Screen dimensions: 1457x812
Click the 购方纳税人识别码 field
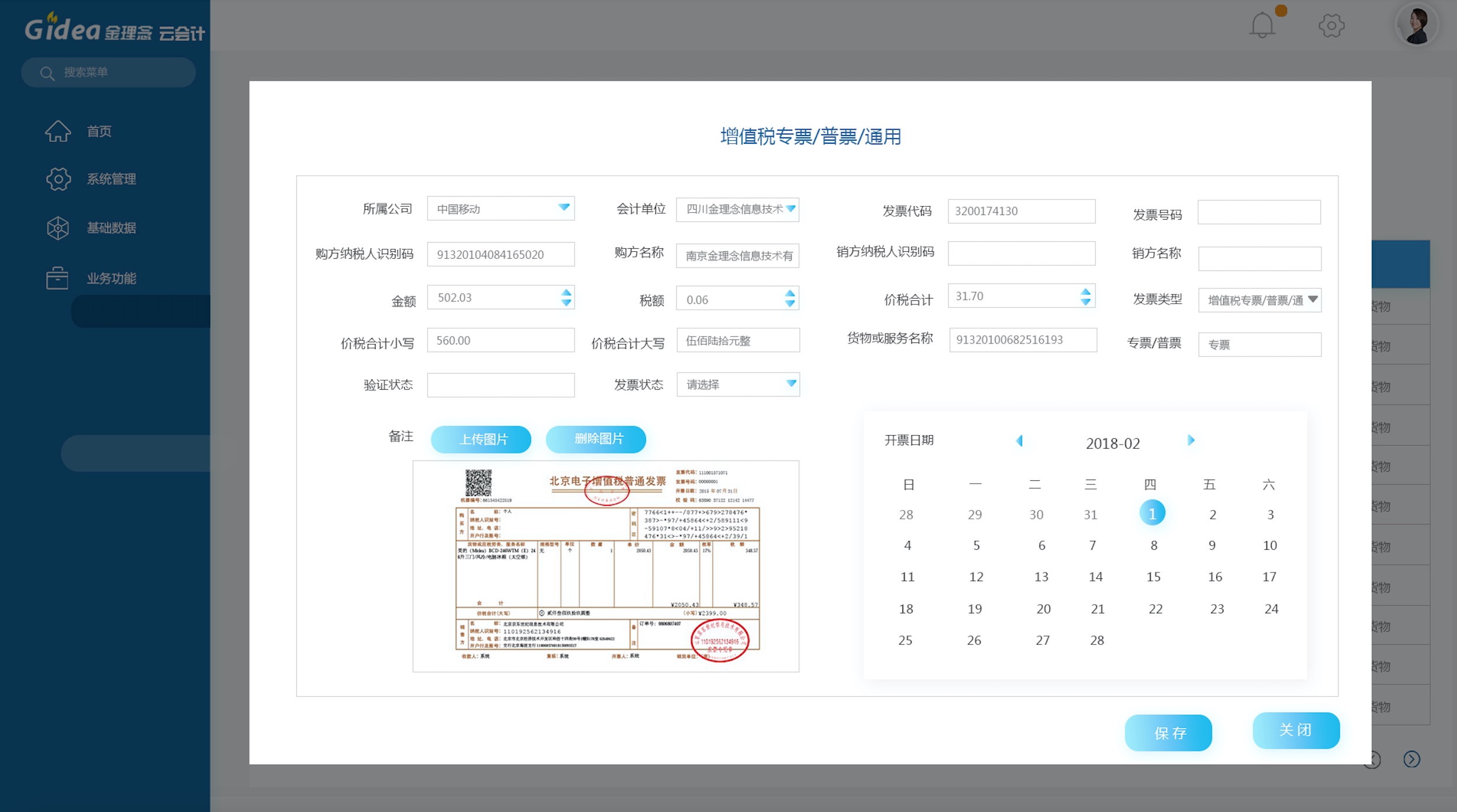click(501, 254)
